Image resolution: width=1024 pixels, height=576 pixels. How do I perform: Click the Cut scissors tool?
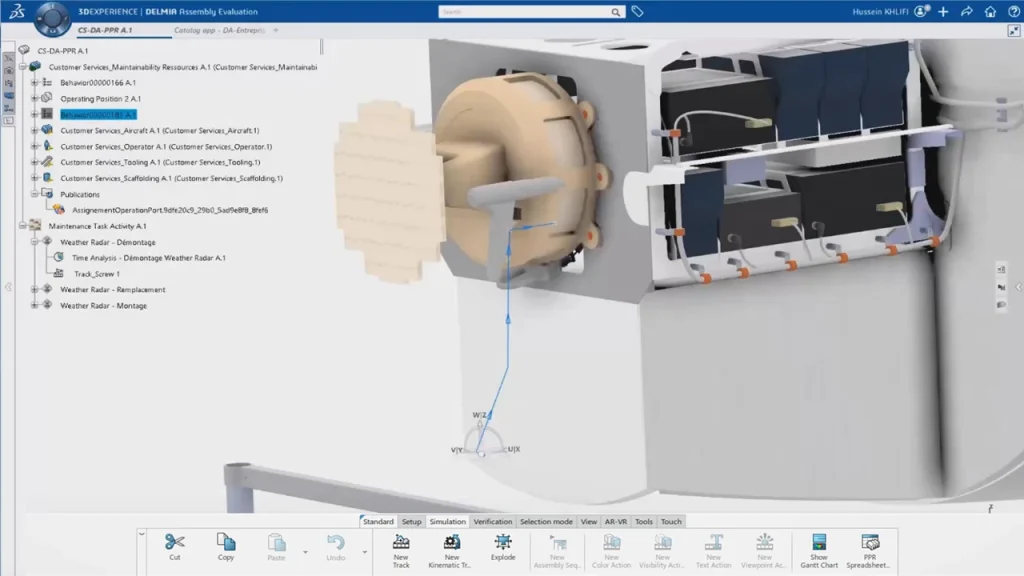coord(174,547)
